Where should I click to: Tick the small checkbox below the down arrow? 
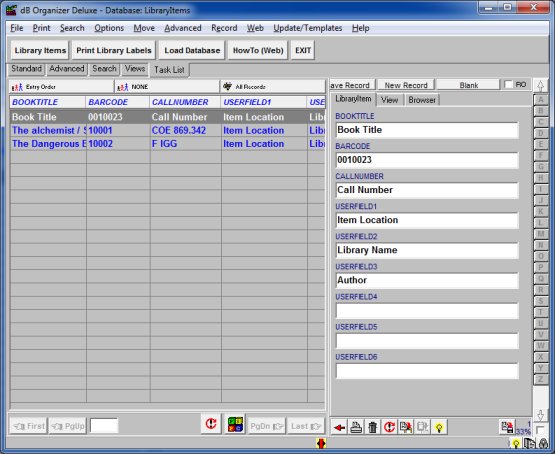540,430
